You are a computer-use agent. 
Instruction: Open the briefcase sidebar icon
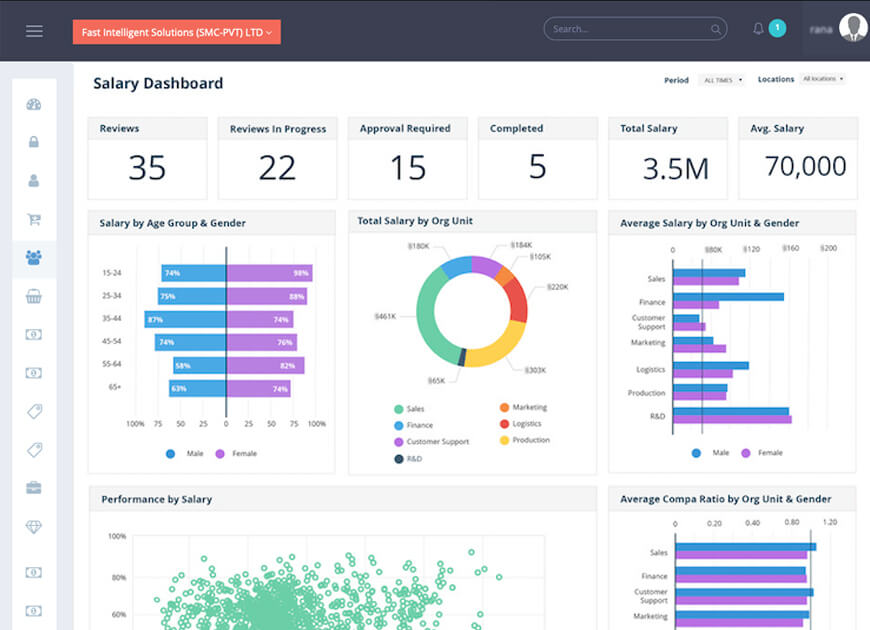coord(34,488)
